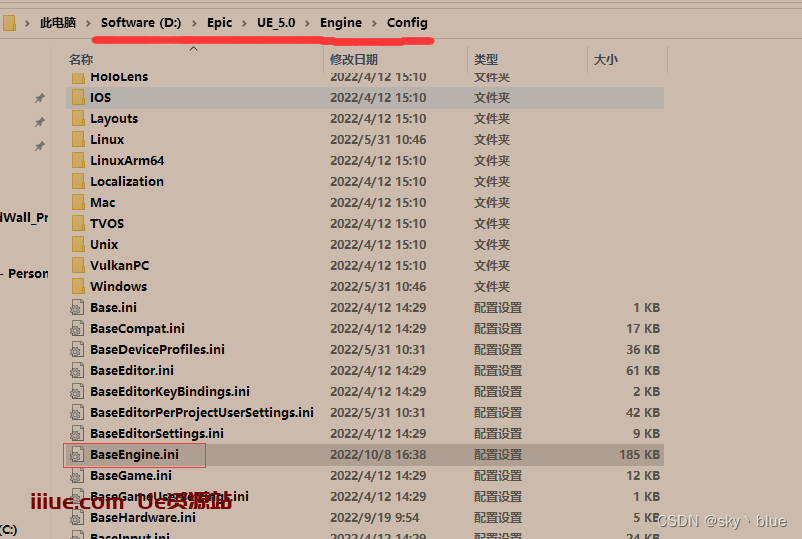Click the Linux folder icon
Image resolution: width=802 pixels, height=539 pixels.
pyautogui.click(x=78, y=140)
